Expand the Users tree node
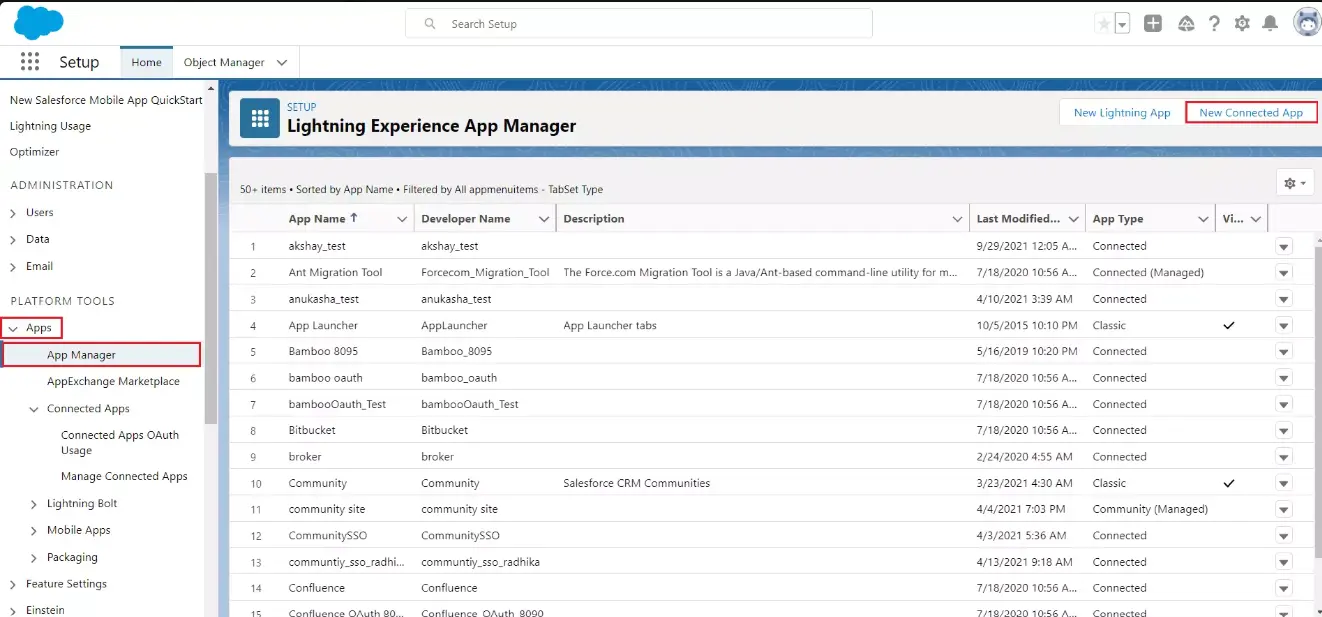The image size is (1322, 617). click(x=13, y=213)
